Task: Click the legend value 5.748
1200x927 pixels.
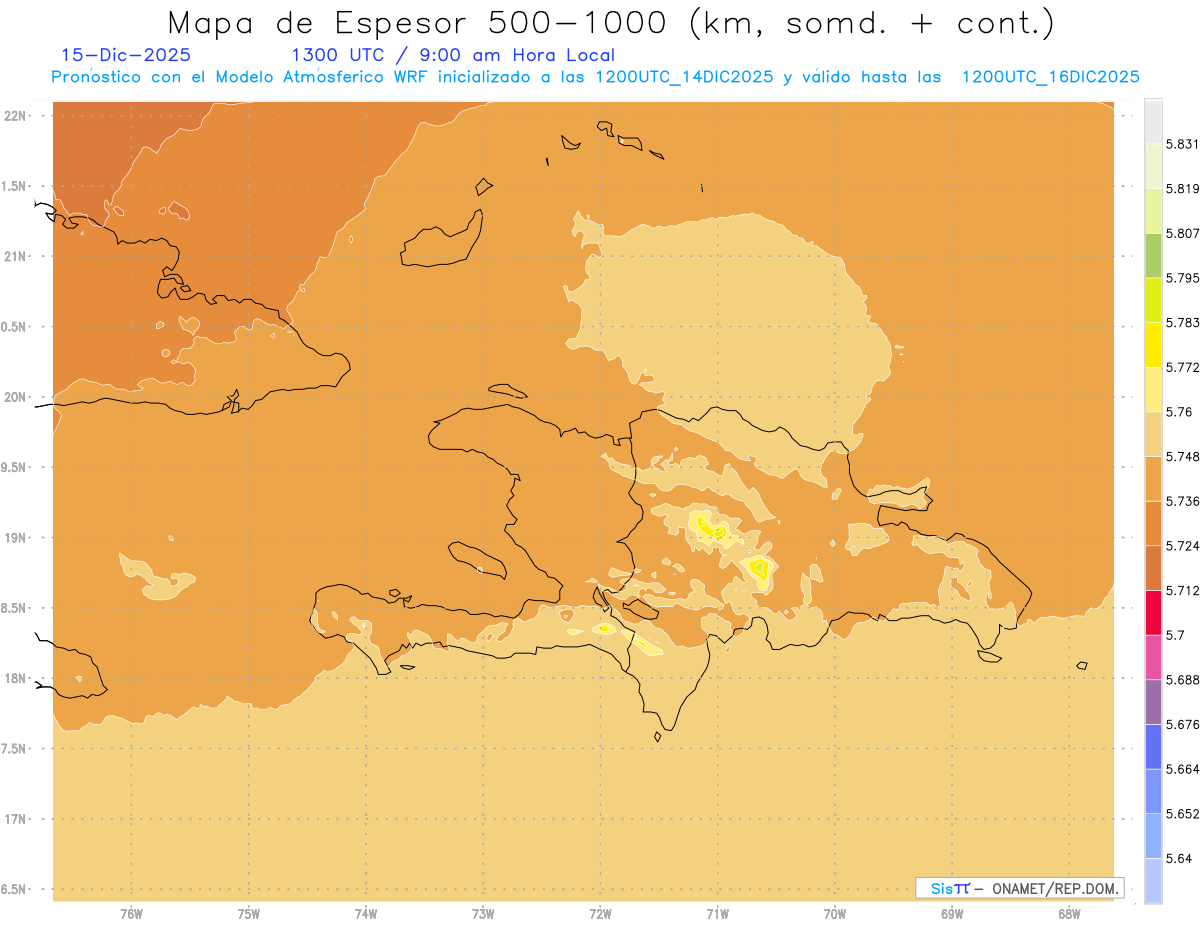Action: coord(1182,457)
